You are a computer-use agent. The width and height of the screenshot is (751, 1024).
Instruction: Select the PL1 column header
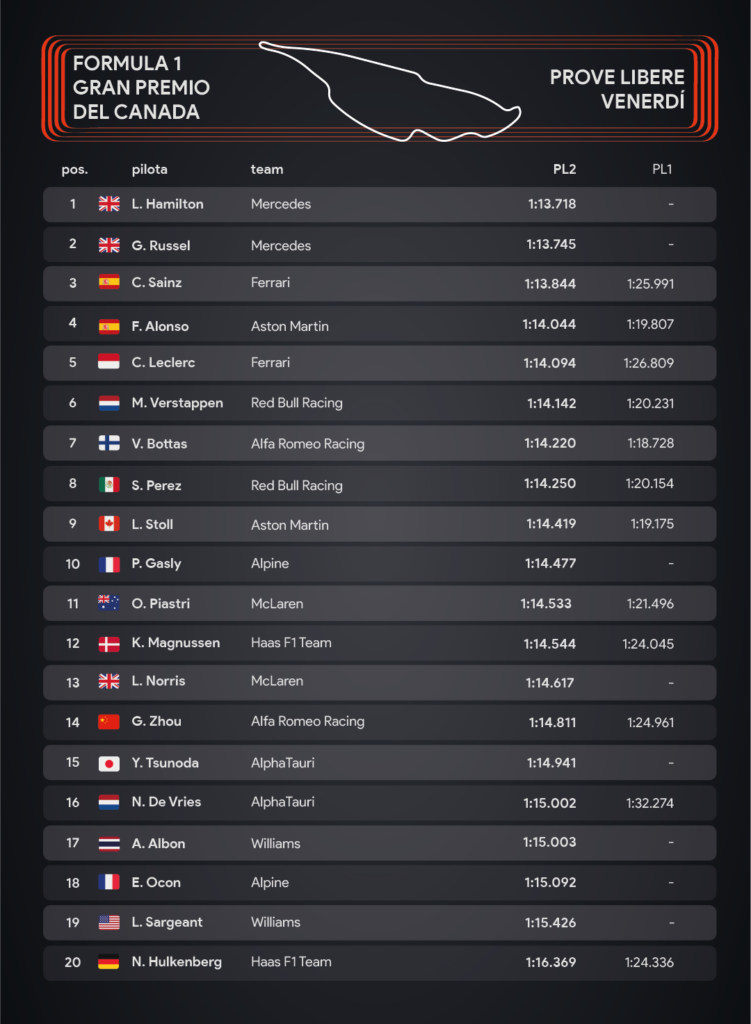[x=662, y=169]
